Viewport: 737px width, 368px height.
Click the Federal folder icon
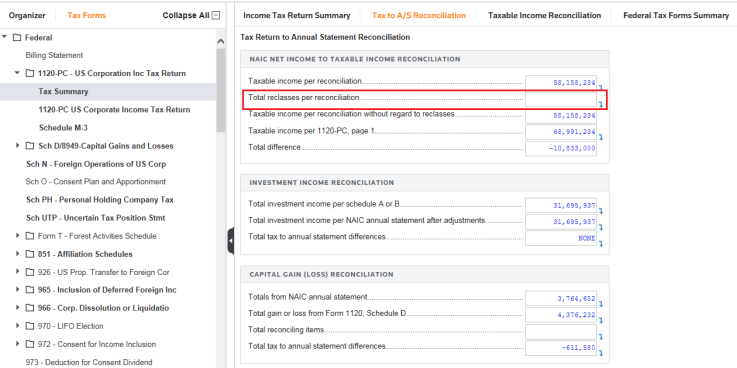point(17,38)
